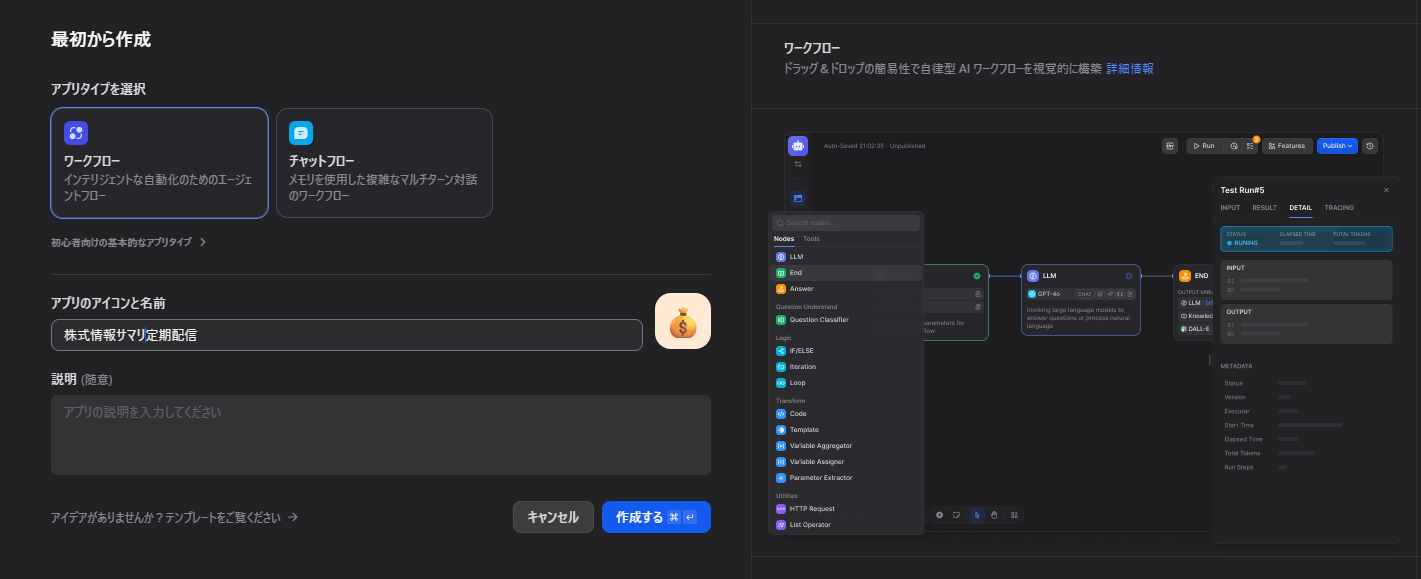Image resolution: width=1421 pixels, height=579 pixels.
Task: Click the End node icon in the node list
Action: click(x=781, y=273)
